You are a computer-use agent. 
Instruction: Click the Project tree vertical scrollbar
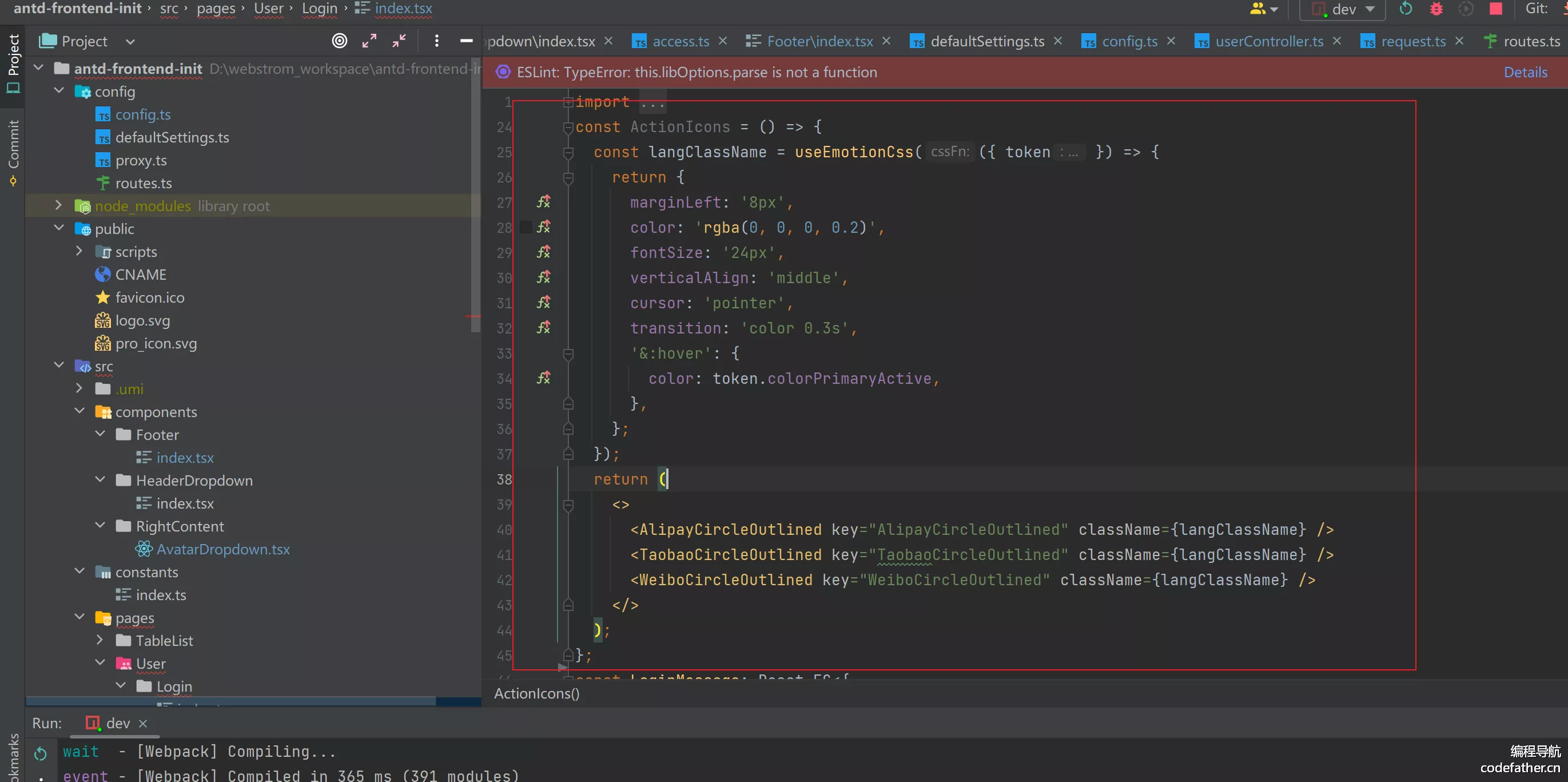click(x=476, y=195)
